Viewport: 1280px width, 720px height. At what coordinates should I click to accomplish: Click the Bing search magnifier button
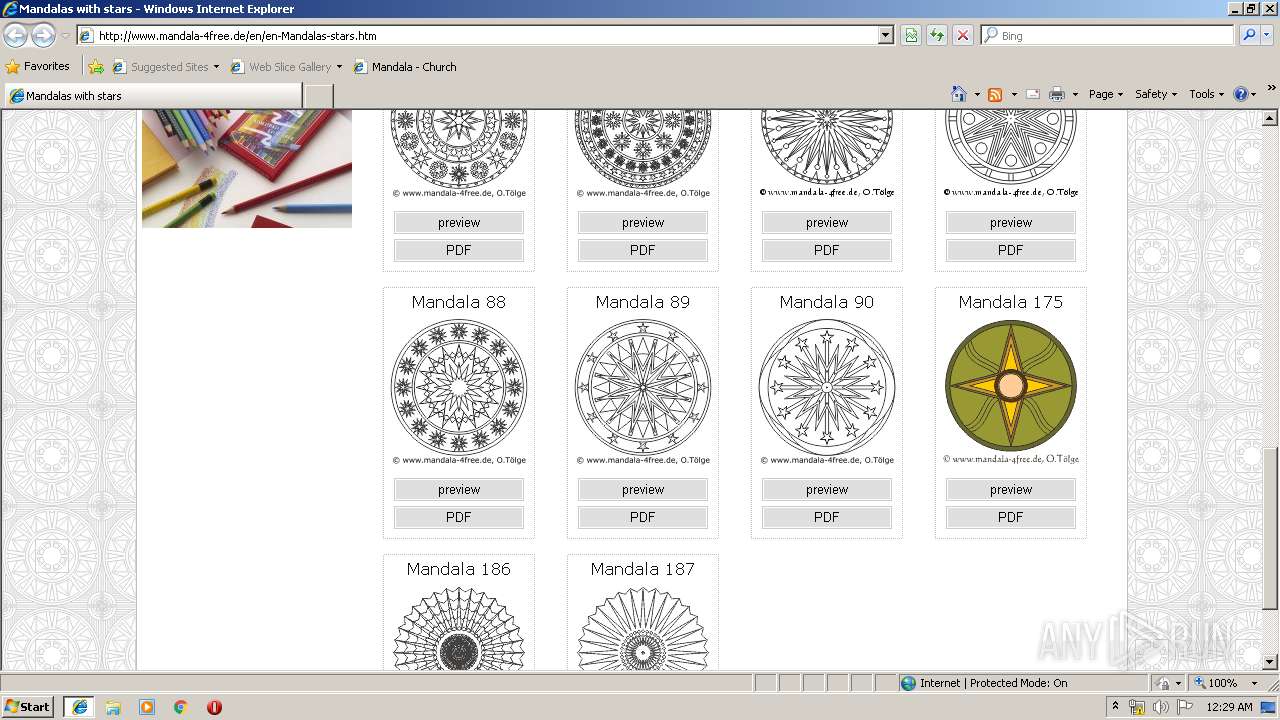point(1248,35)
